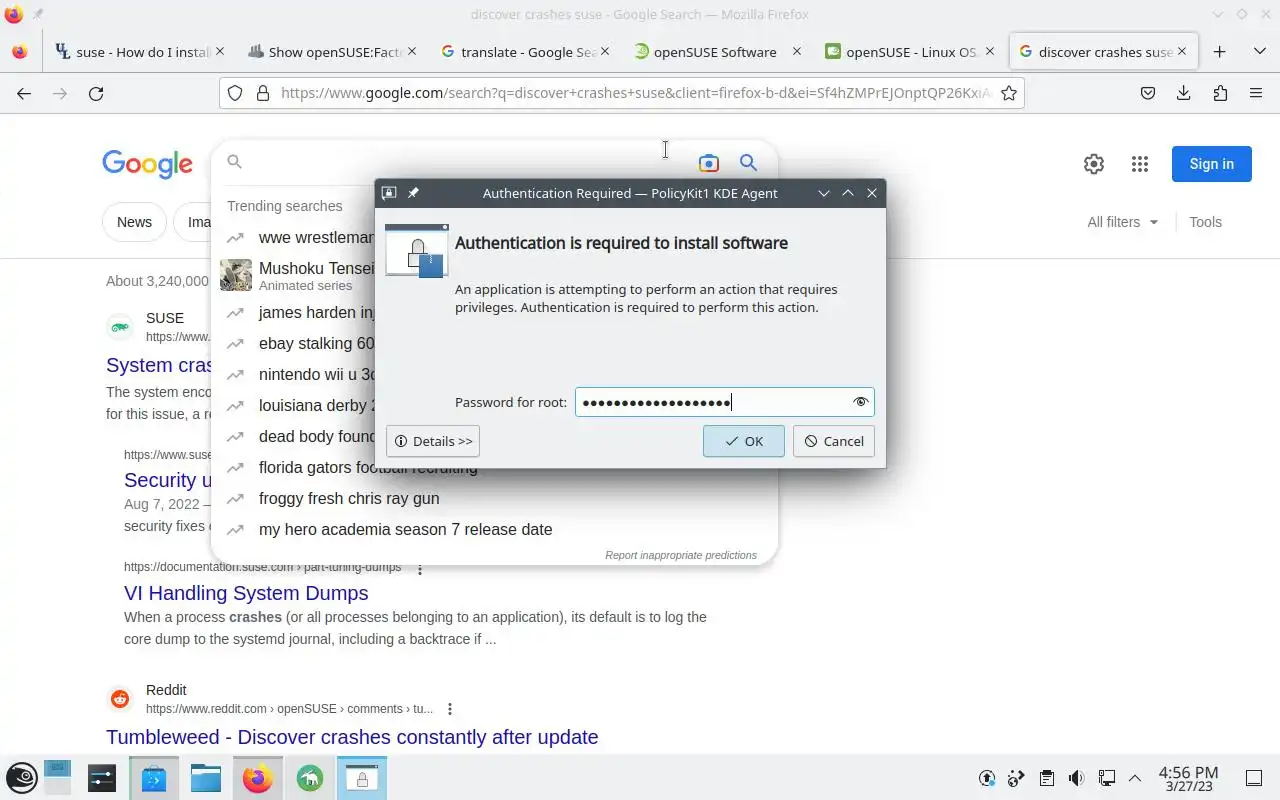This screenshot has height=800, width=1280.
Task: Confirm authentication with the OK button
Action: pos(743,441)
